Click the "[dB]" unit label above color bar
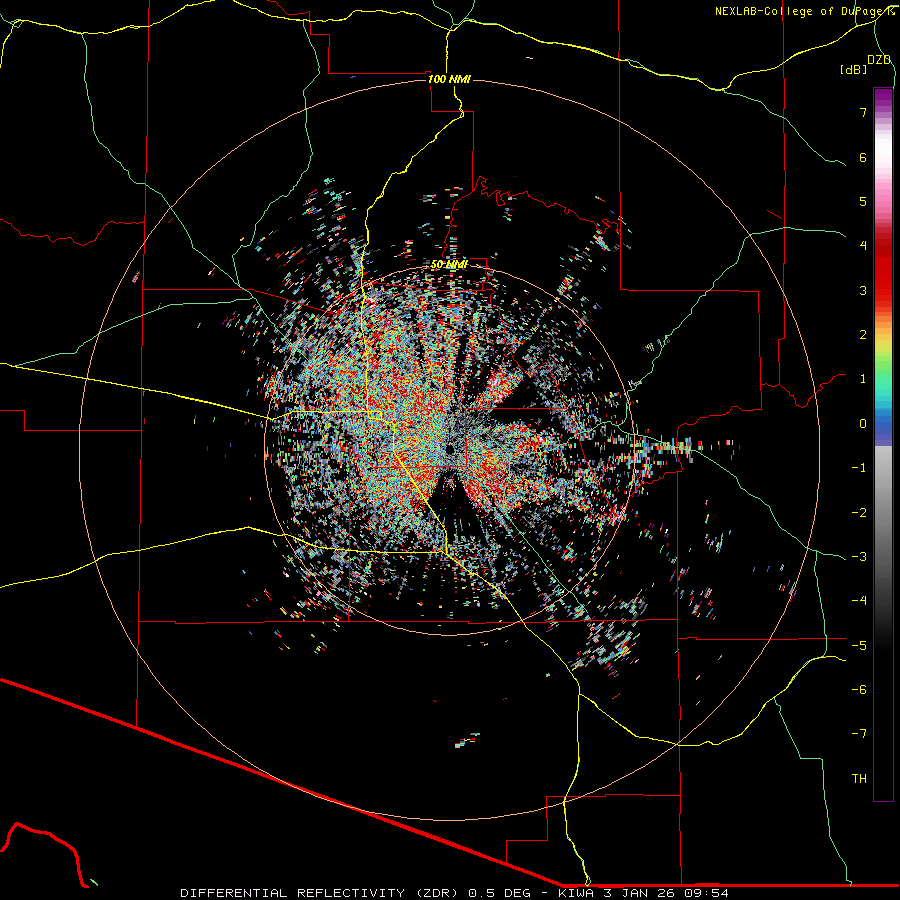 (853, 69)
